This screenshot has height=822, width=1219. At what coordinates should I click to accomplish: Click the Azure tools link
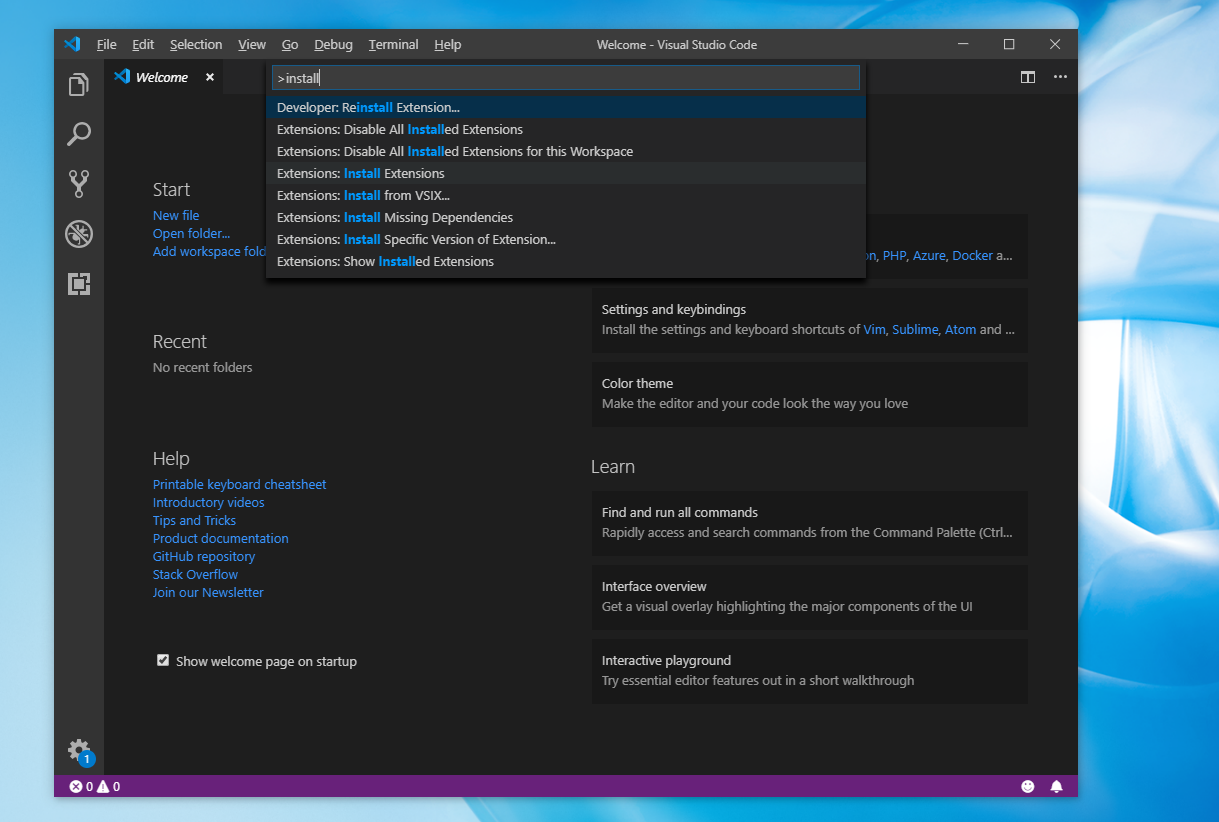(929, 255)
